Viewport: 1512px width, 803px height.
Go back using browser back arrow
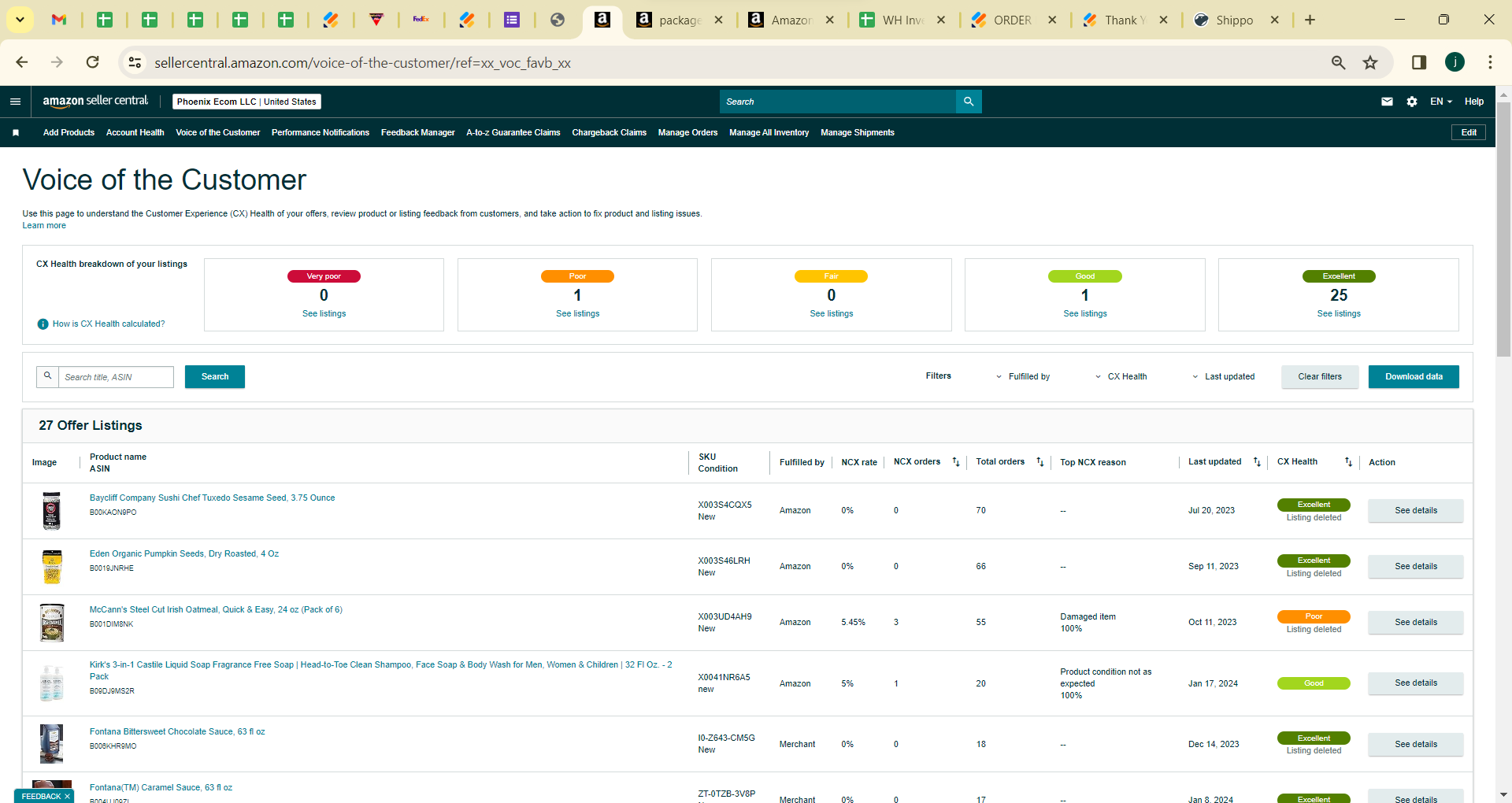click(x=22, y=62)
